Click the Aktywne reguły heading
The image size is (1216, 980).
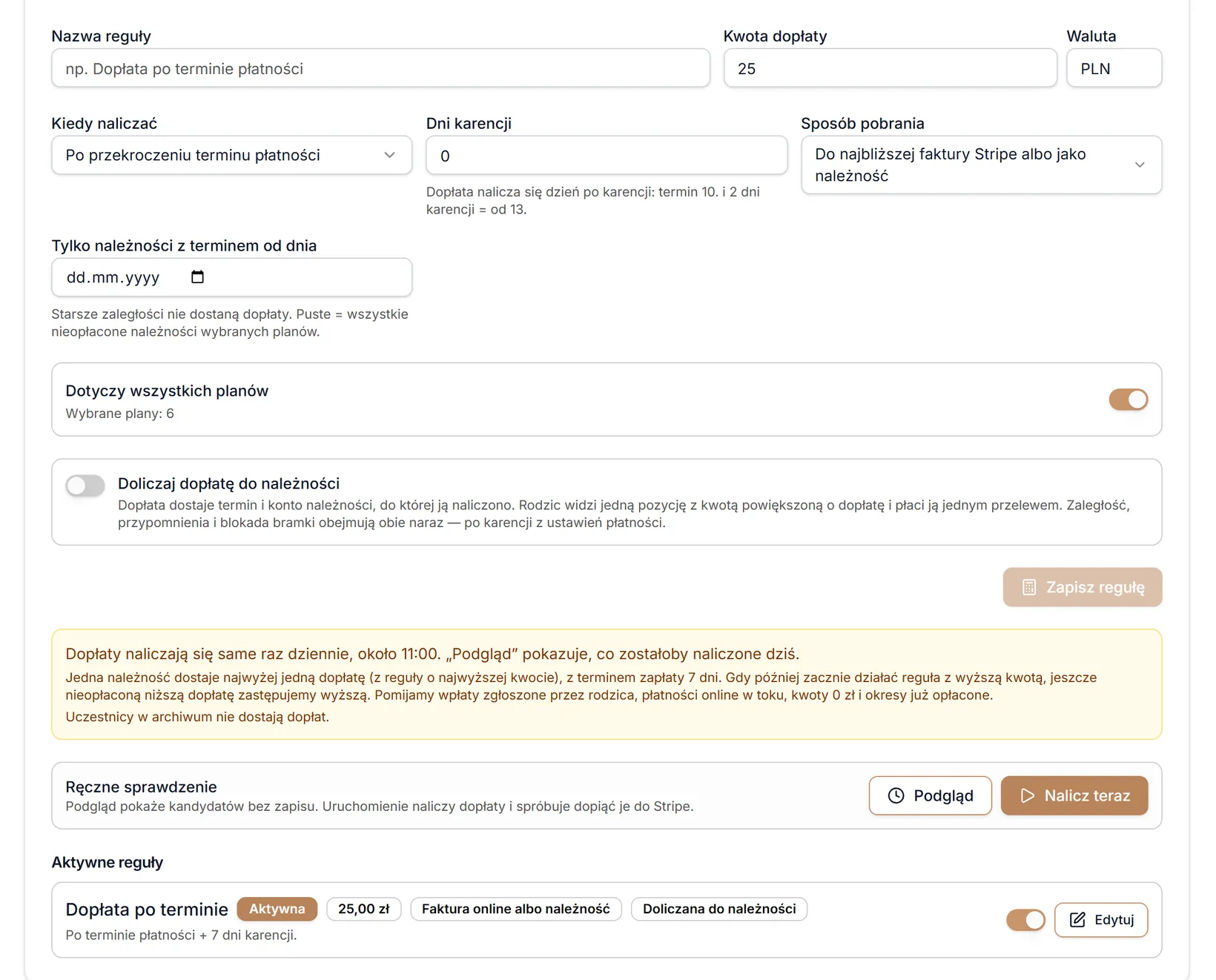tap(108, 862)
